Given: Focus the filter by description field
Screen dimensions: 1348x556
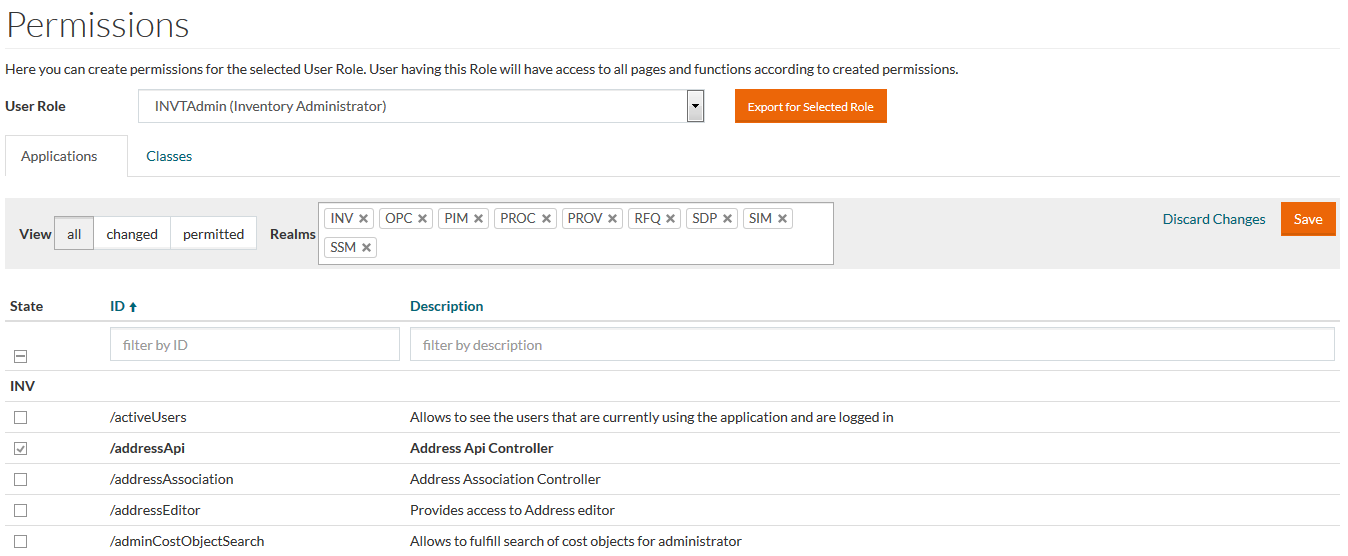Looking at the screenshot, I should (x=871, y=345).
